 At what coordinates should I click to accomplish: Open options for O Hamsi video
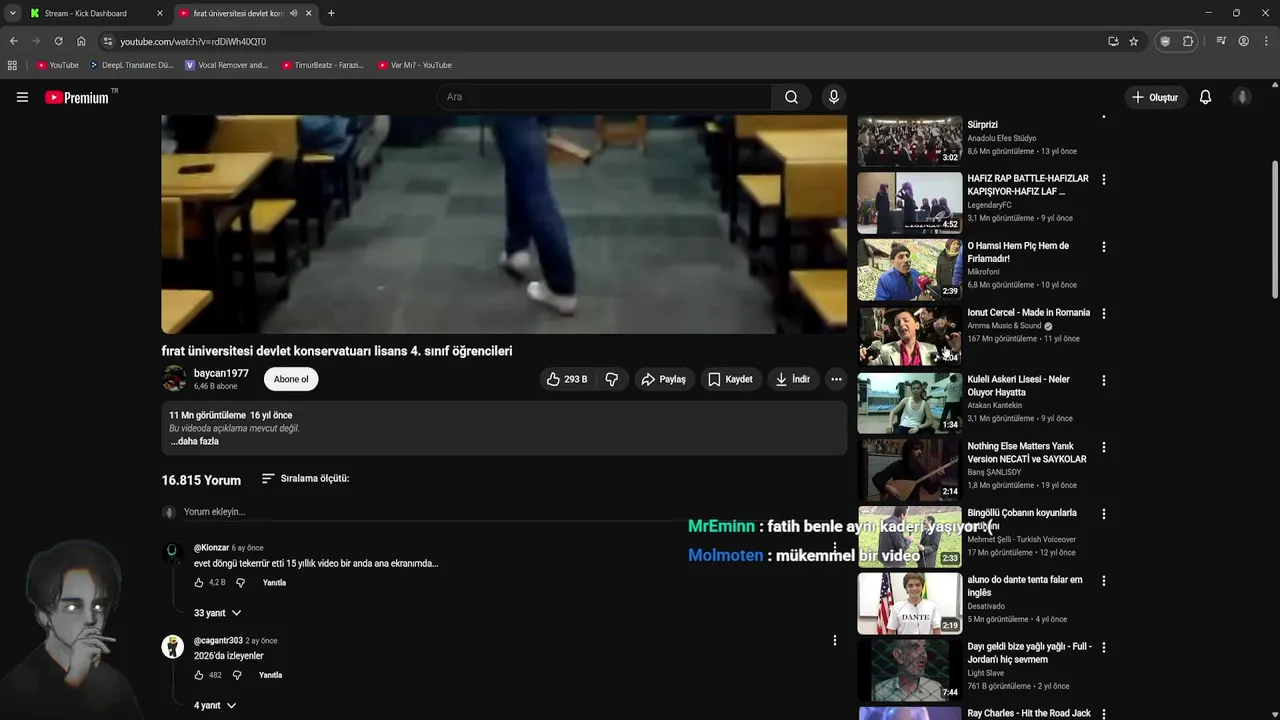pyautogui.click(x=1104, y=247)
